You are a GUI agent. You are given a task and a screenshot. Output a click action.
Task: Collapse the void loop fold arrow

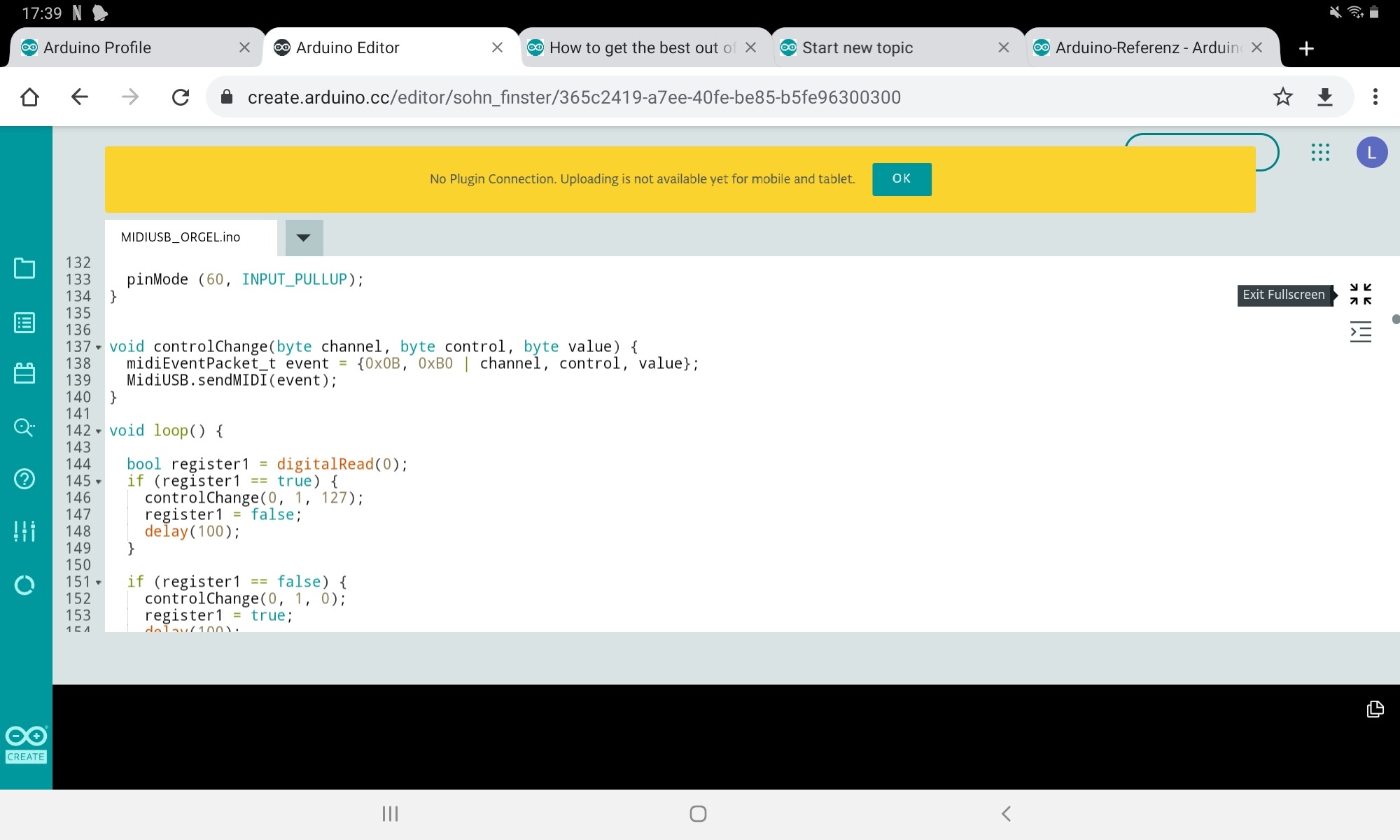[x=98, y=431]
